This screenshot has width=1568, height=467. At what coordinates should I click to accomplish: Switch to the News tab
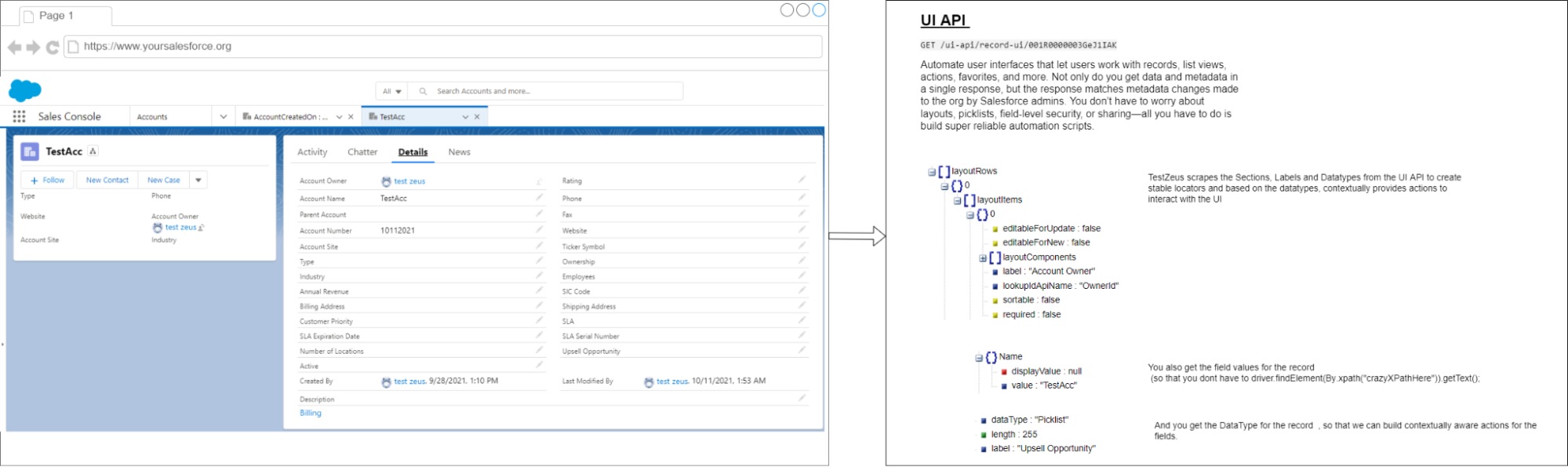point(460,152)
